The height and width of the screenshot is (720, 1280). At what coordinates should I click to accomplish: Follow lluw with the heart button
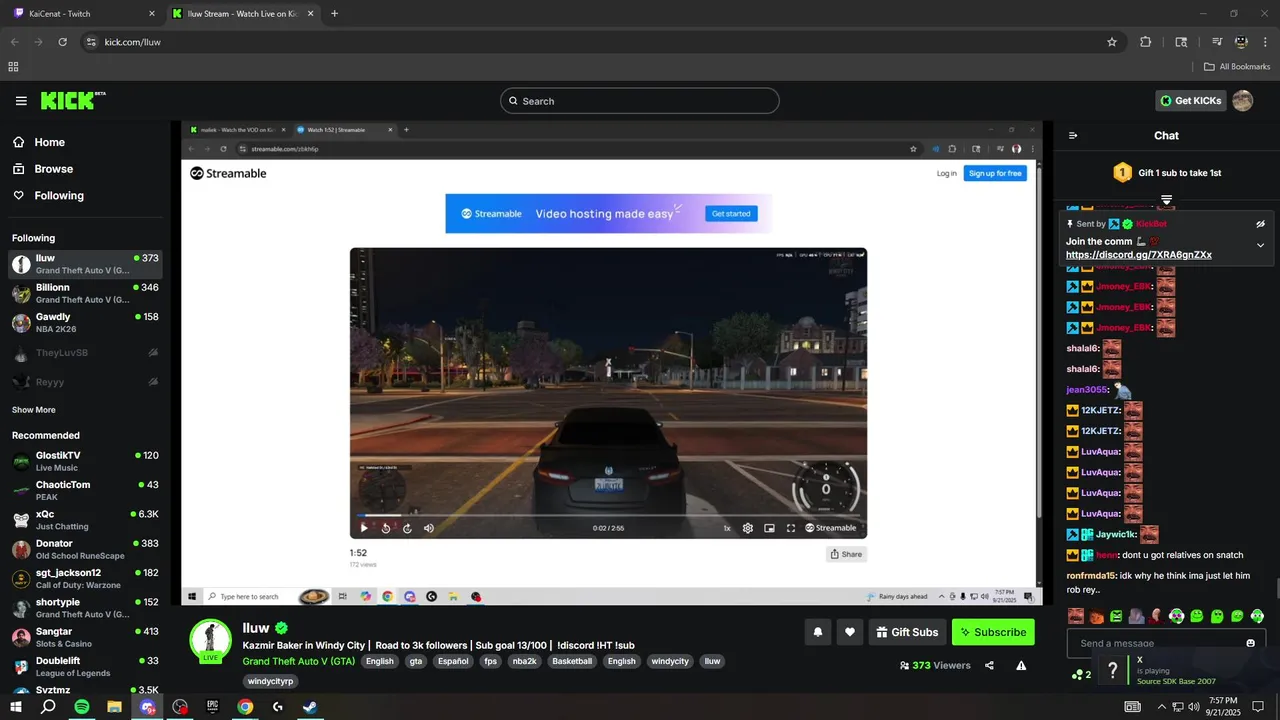click(850, 632)
